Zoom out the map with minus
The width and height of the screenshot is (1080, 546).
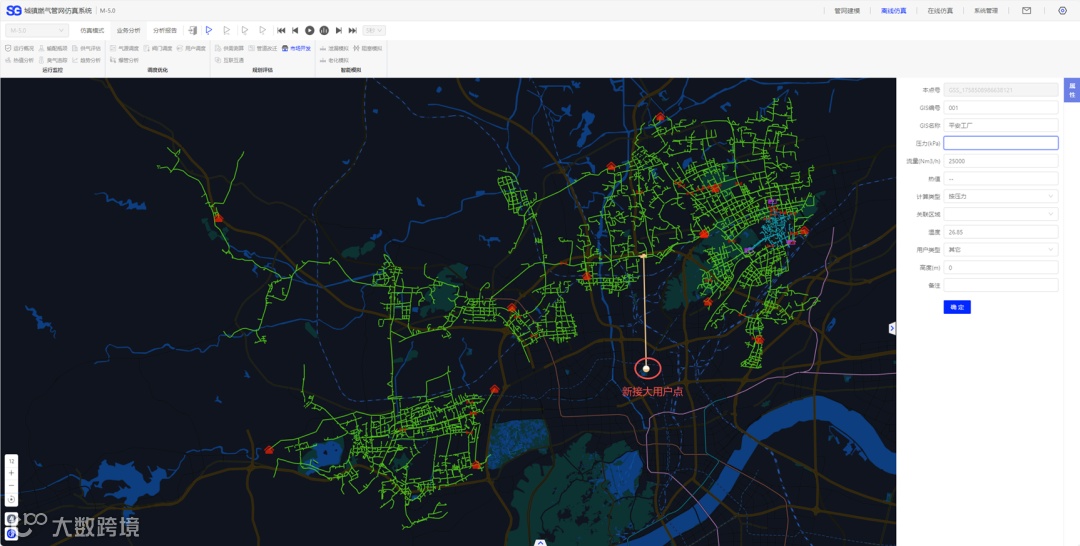[11, 485]
